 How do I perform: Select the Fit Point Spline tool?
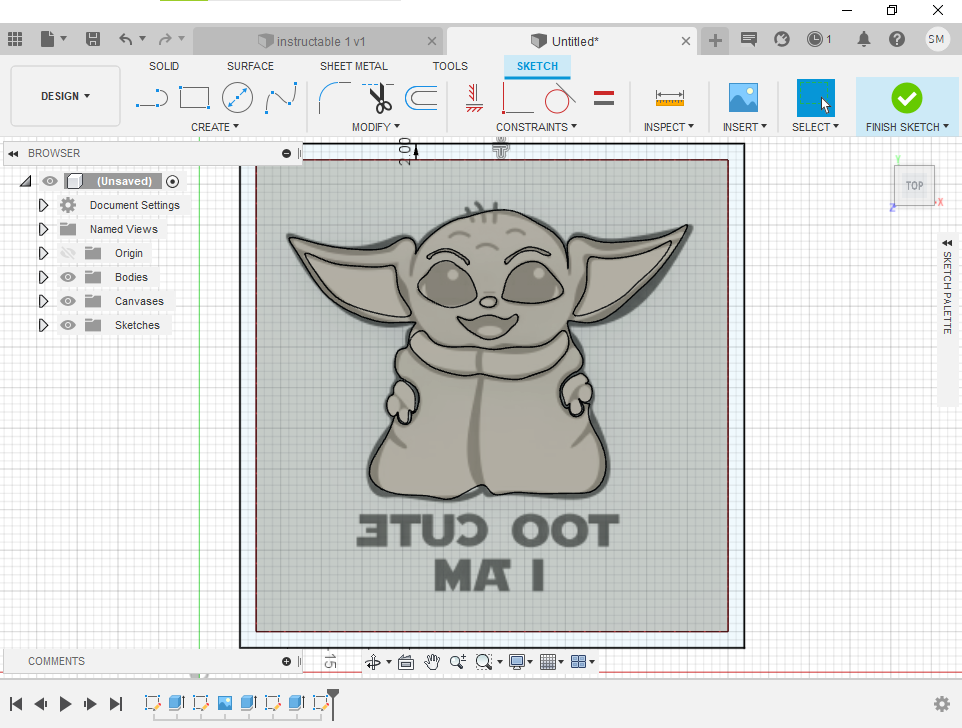[281, 98]
